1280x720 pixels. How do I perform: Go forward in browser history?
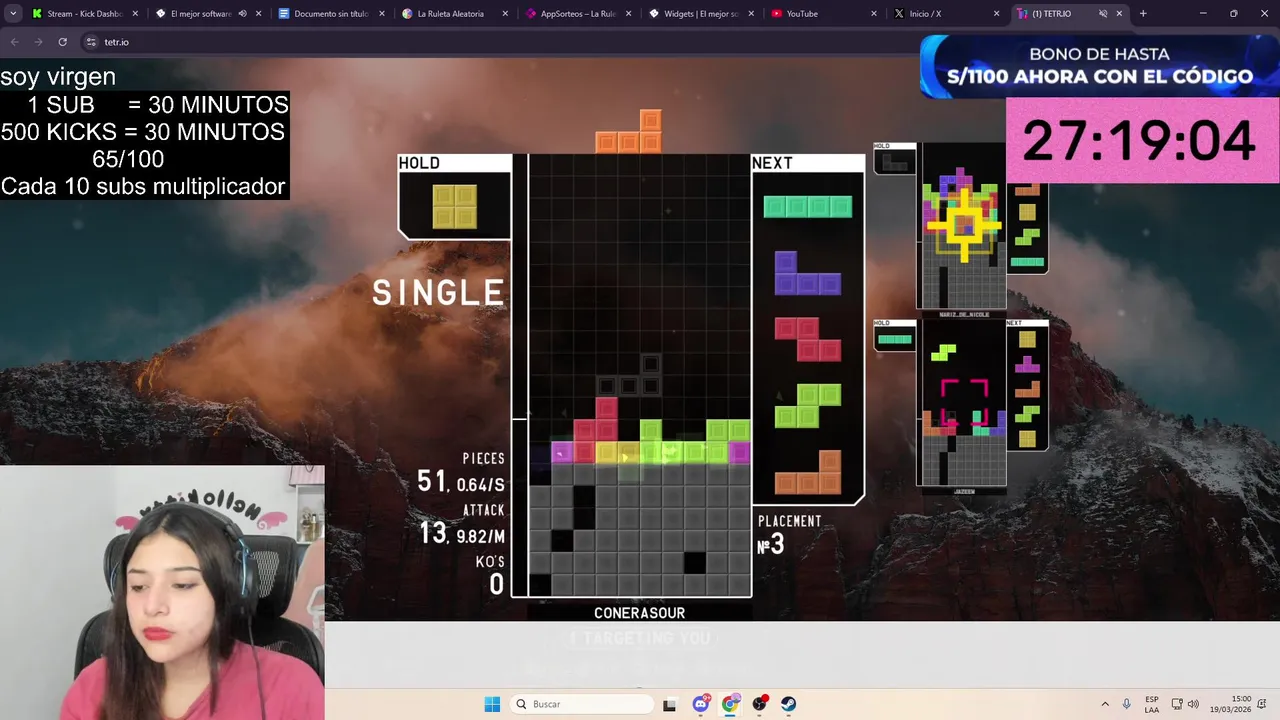(38, 42)
